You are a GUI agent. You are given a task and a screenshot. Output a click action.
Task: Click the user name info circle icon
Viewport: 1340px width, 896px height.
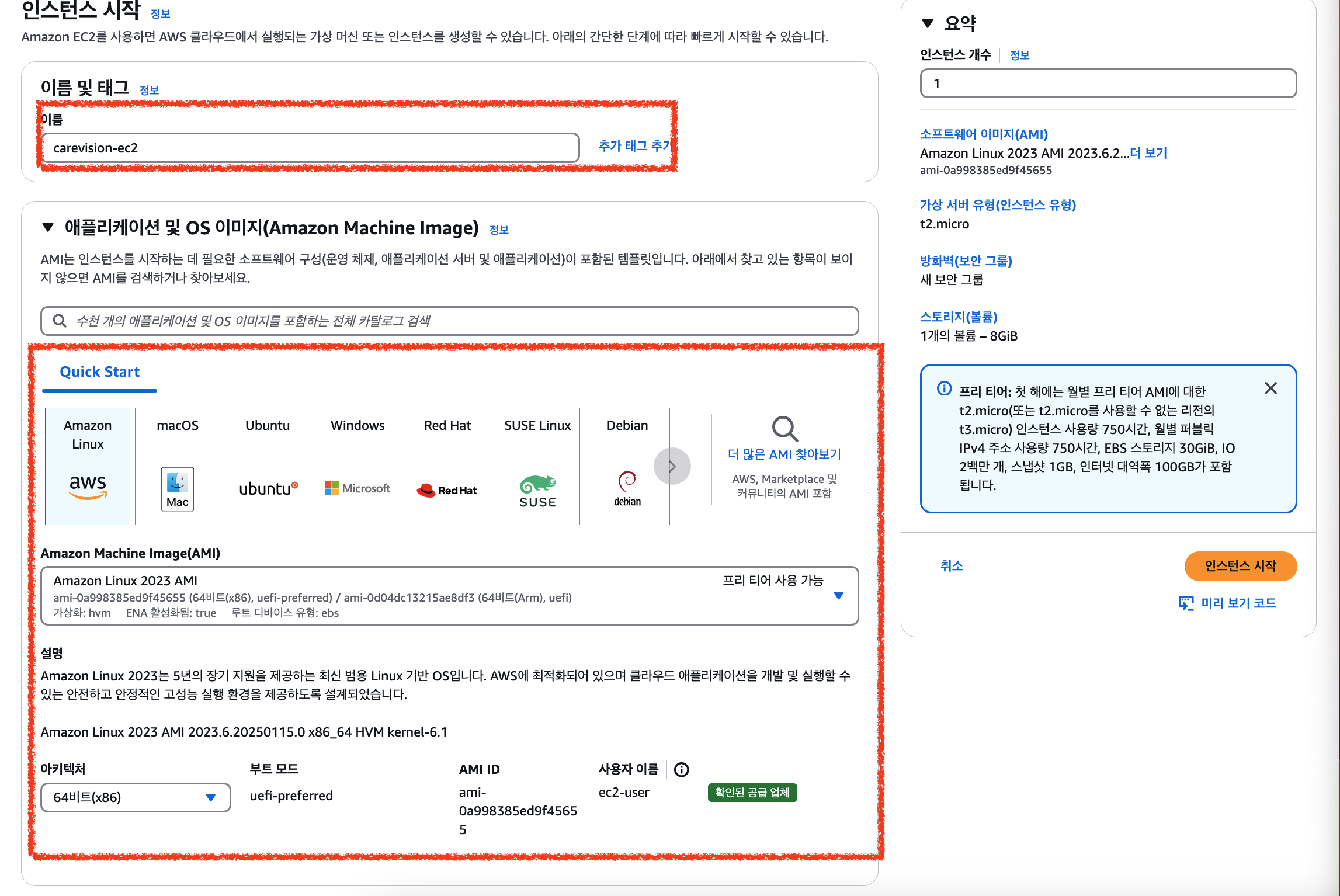coord(681,770)
